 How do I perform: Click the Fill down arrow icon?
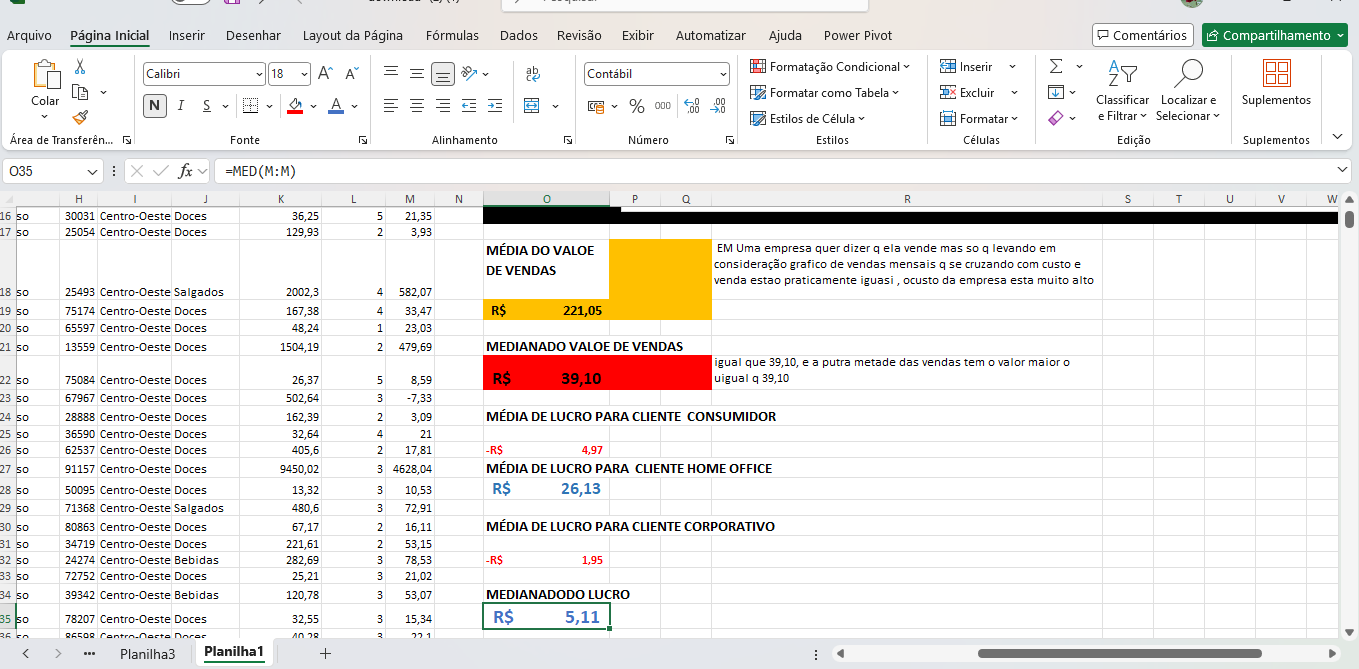[x=1056, y=92]
